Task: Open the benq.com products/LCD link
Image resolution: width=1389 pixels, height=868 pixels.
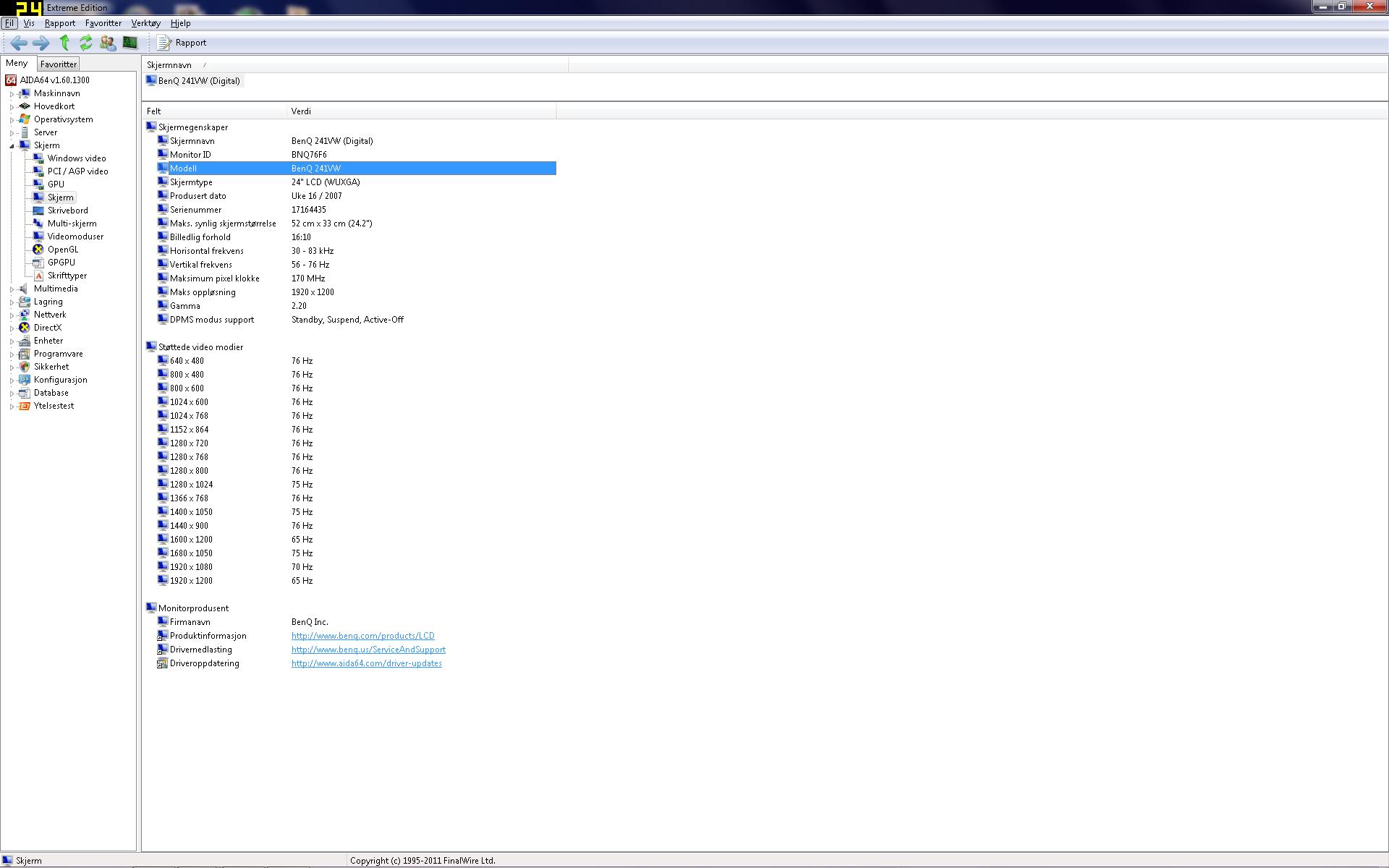Action: pos(362,636)
